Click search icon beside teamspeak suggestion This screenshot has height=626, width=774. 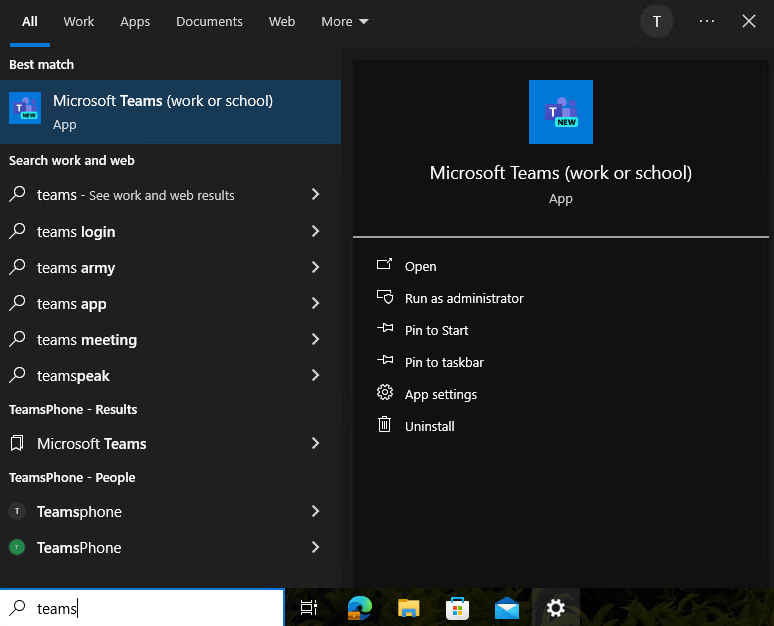[x=17, y=375]
